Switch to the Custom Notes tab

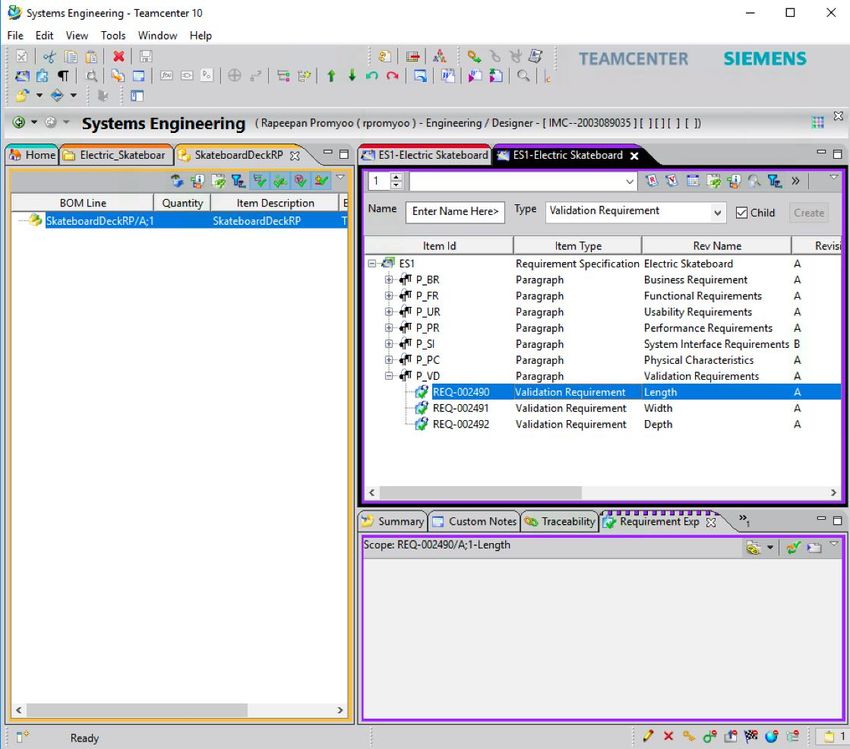474,521
